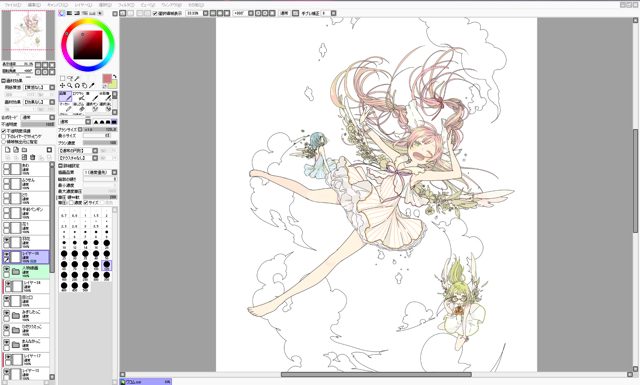Select the eraser tool
Image resolution: width=640 pixels, height=385 pixels.
tap(78, 107)
